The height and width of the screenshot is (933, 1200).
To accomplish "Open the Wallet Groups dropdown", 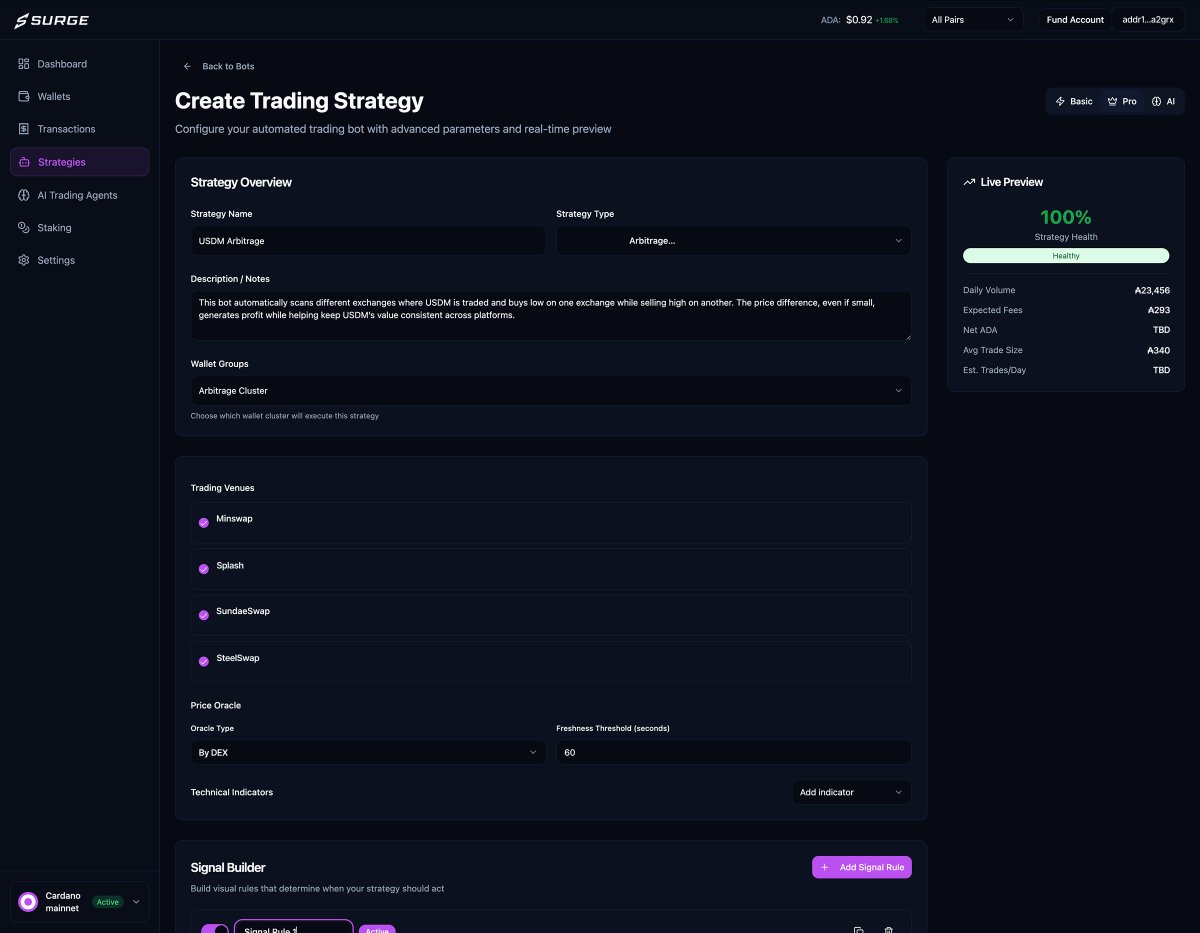I will (x=551, y=391).
